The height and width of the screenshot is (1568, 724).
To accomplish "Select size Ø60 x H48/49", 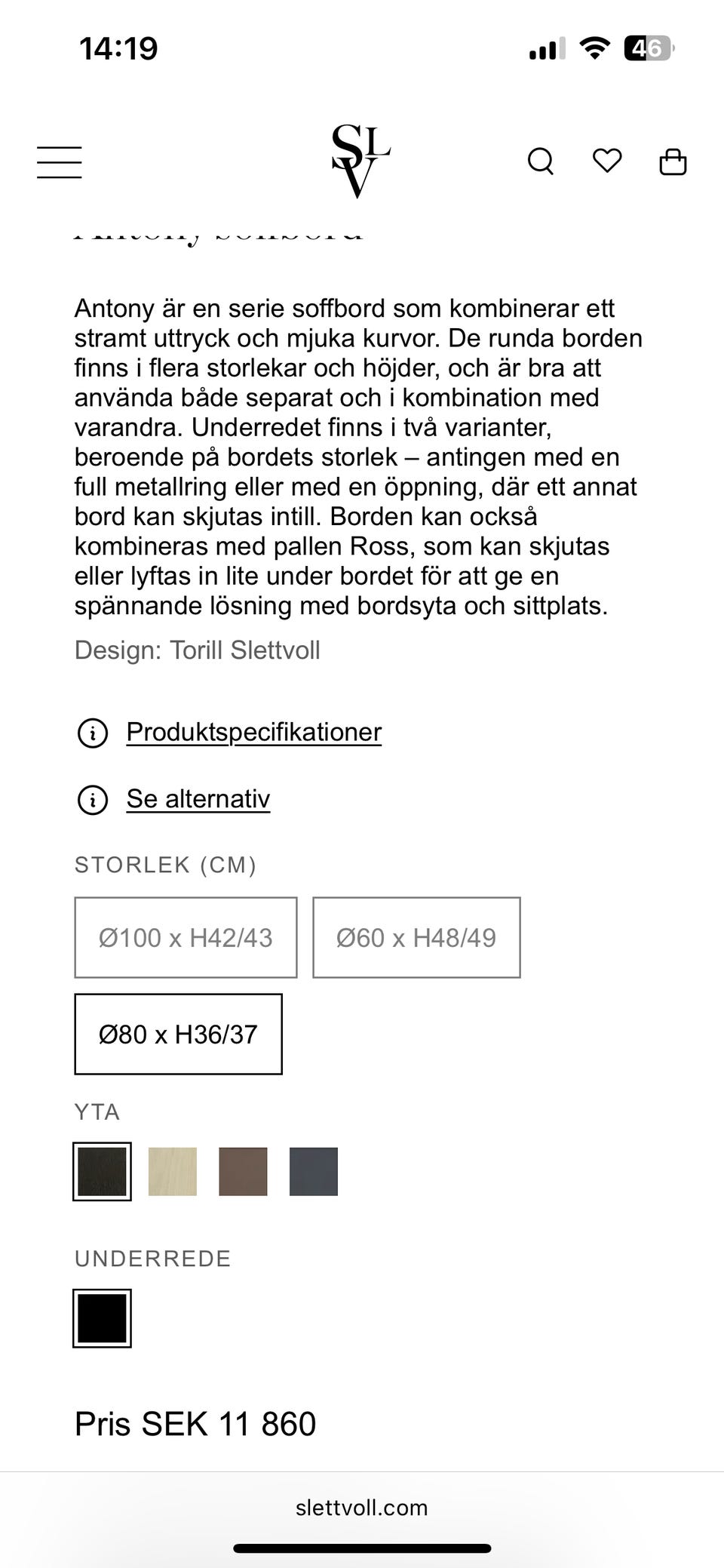I will (416, 937).
